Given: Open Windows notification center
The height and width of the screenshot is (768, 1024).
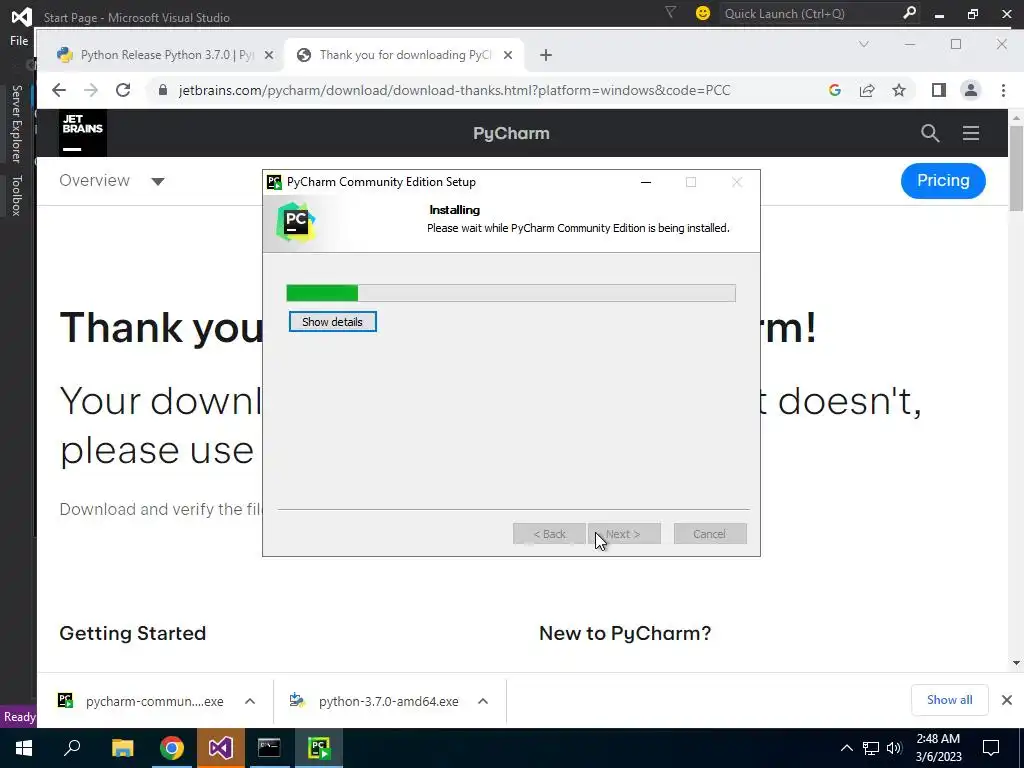Looking at the screenshot, I should (x=991, y=748).
